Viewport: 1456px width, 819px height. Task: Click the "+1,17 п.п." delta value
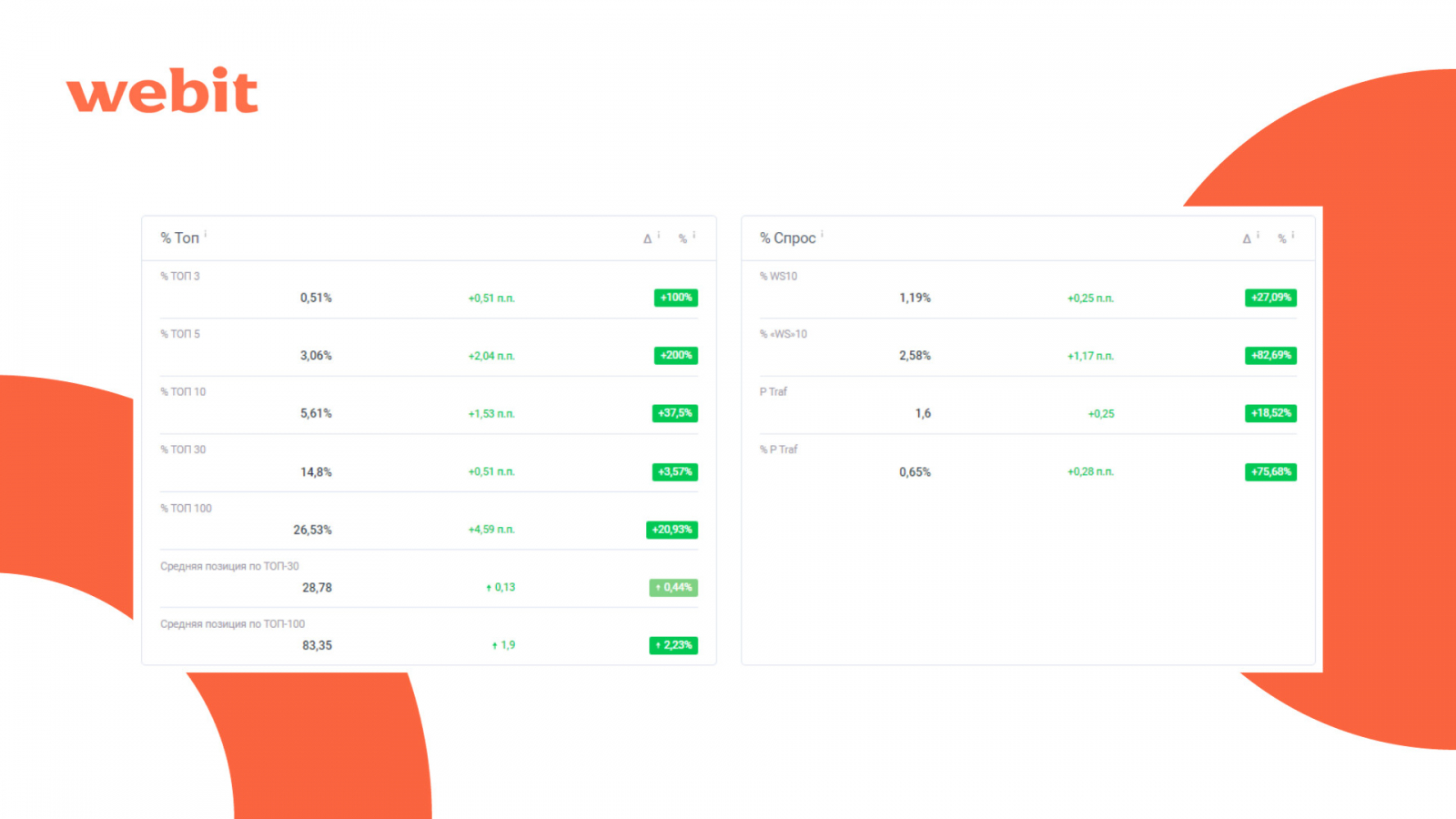pyautogui.click(x=1090, y=356)
